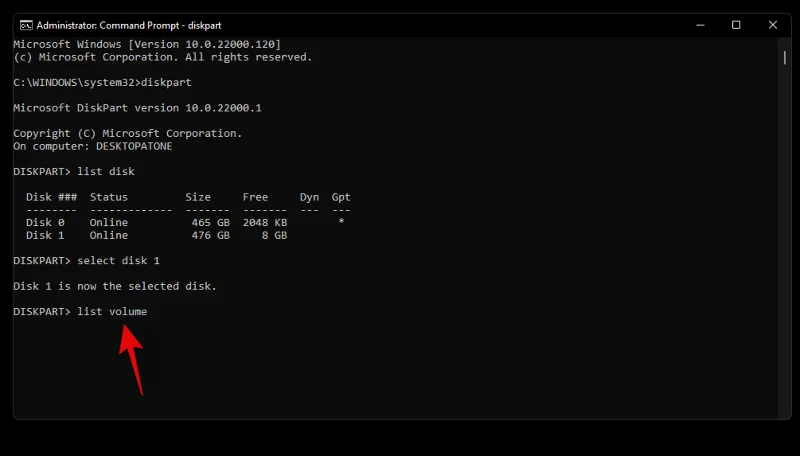Click the 'select disk 1' command line
Image resolution: width=800 pixels, height=456 pixels.
click(118, 261)
